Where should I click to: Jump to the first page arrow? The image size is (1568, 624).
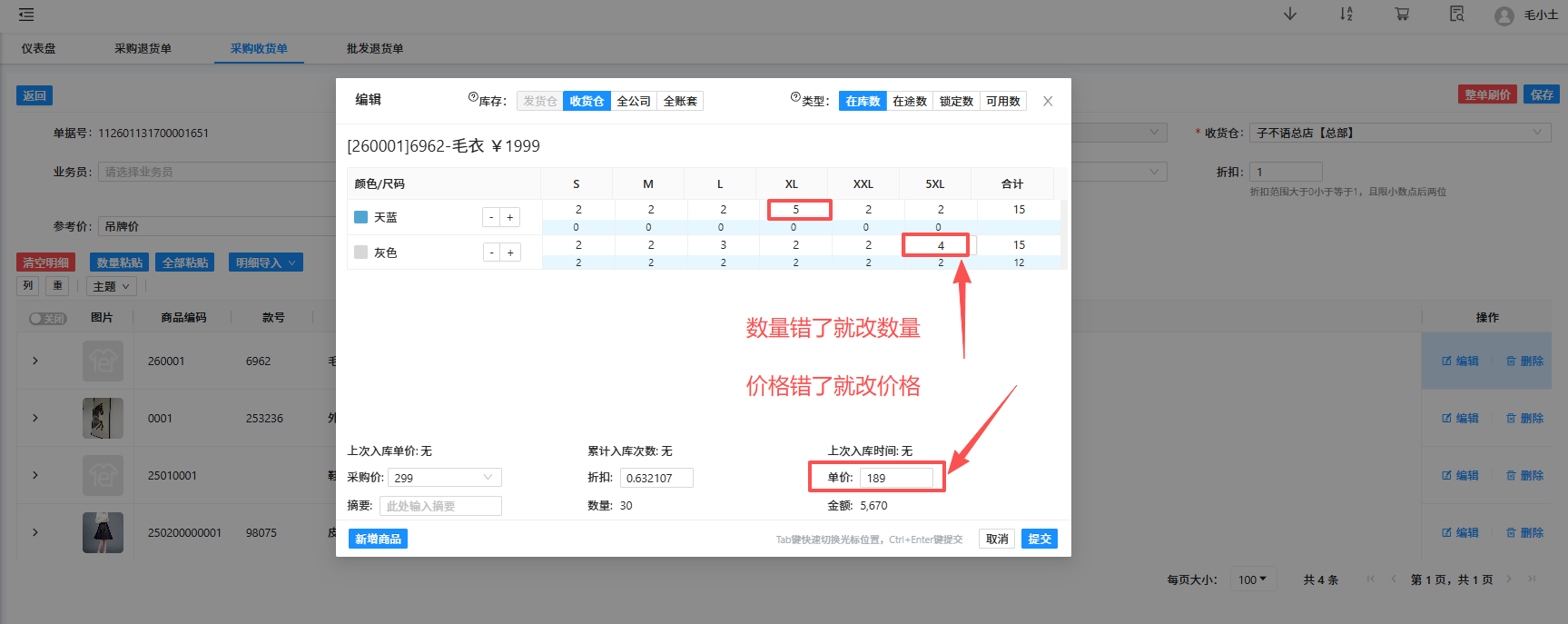point(1371,579)
